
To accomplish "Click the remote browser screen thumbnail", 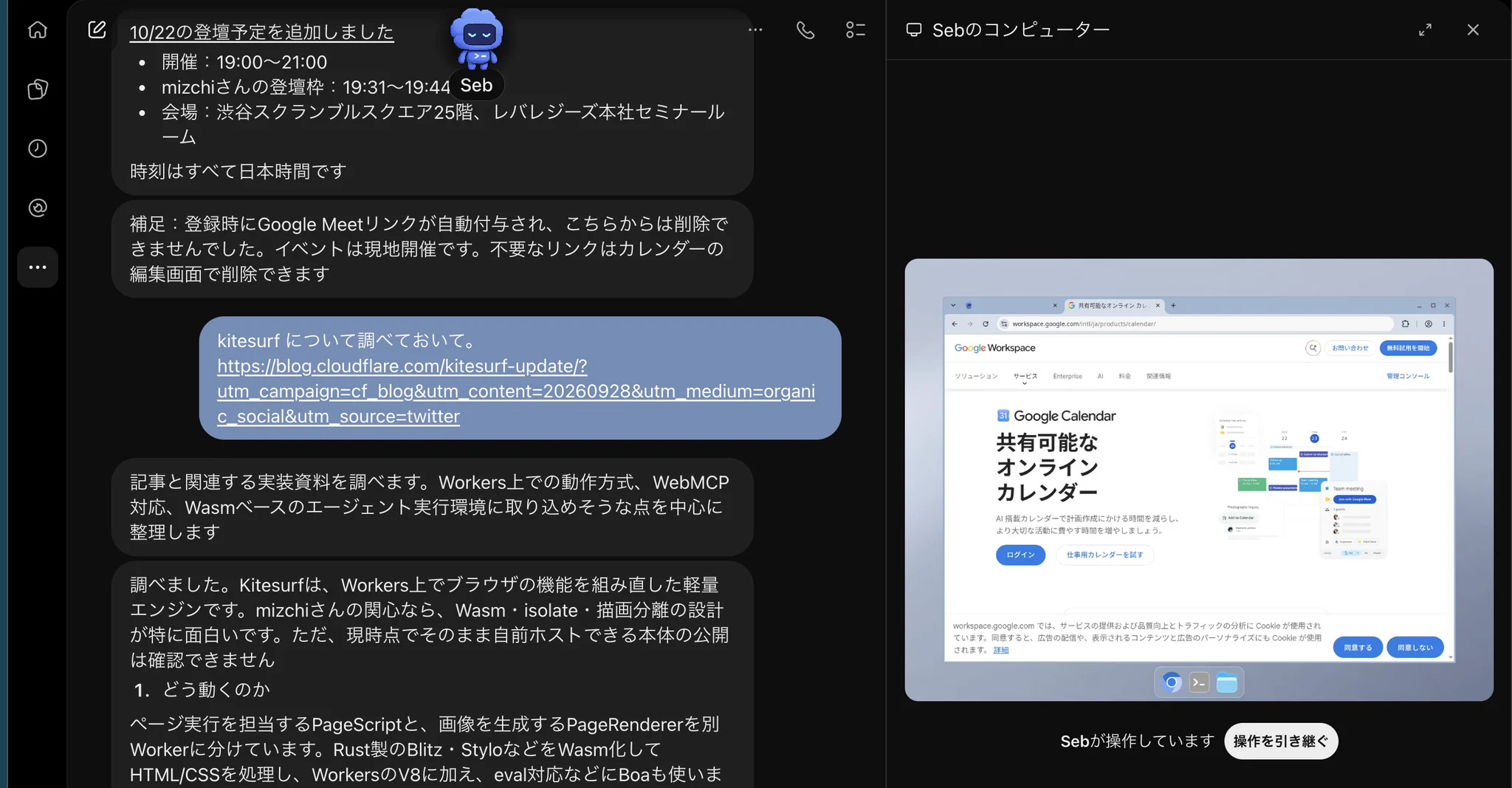I will (1199, 480).
